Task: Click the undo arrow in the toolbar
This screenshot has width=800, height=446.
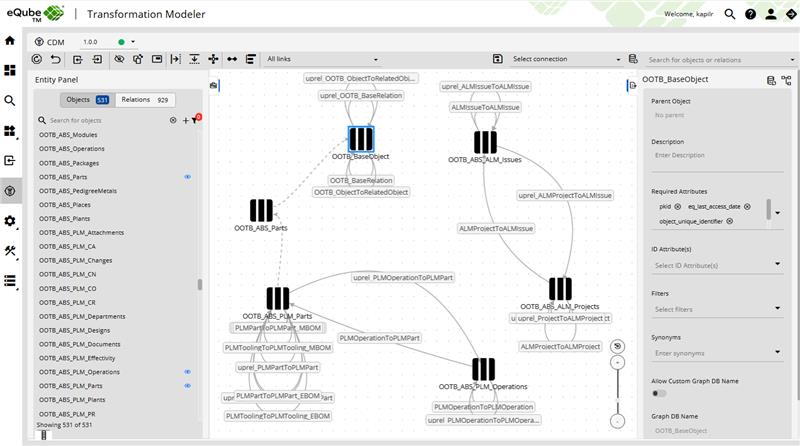Action: pos(56,59)
